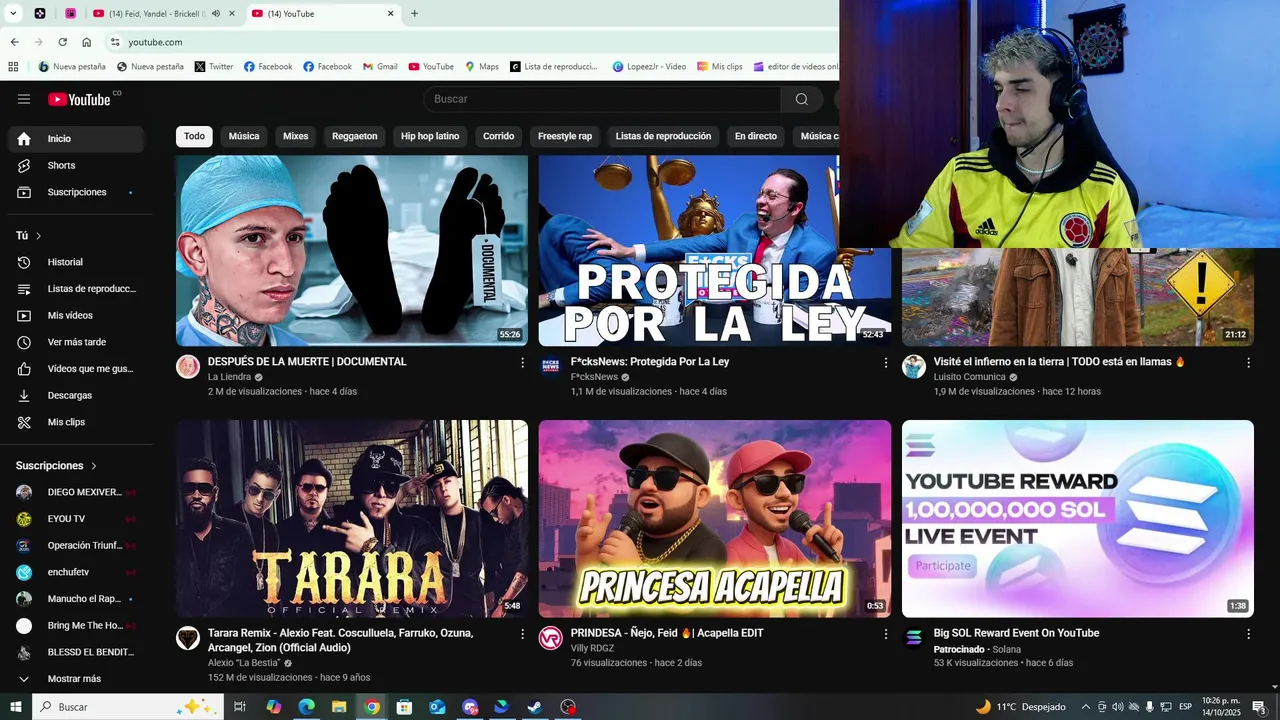
Task: Expand Mostrar más subscriptions
Action: coord(76,679)
